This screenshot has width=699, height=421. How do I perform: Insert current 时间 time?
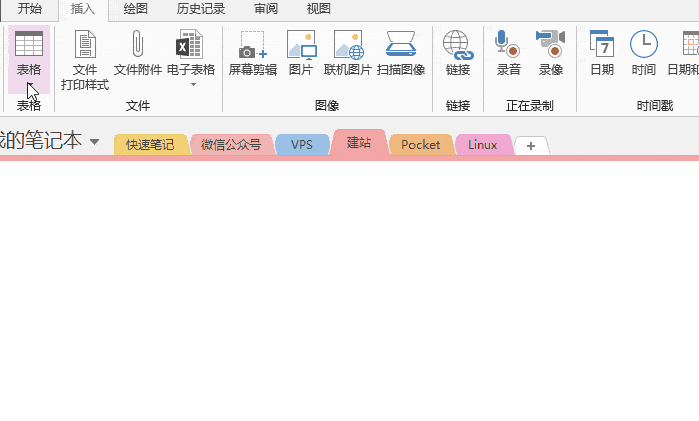644,53
